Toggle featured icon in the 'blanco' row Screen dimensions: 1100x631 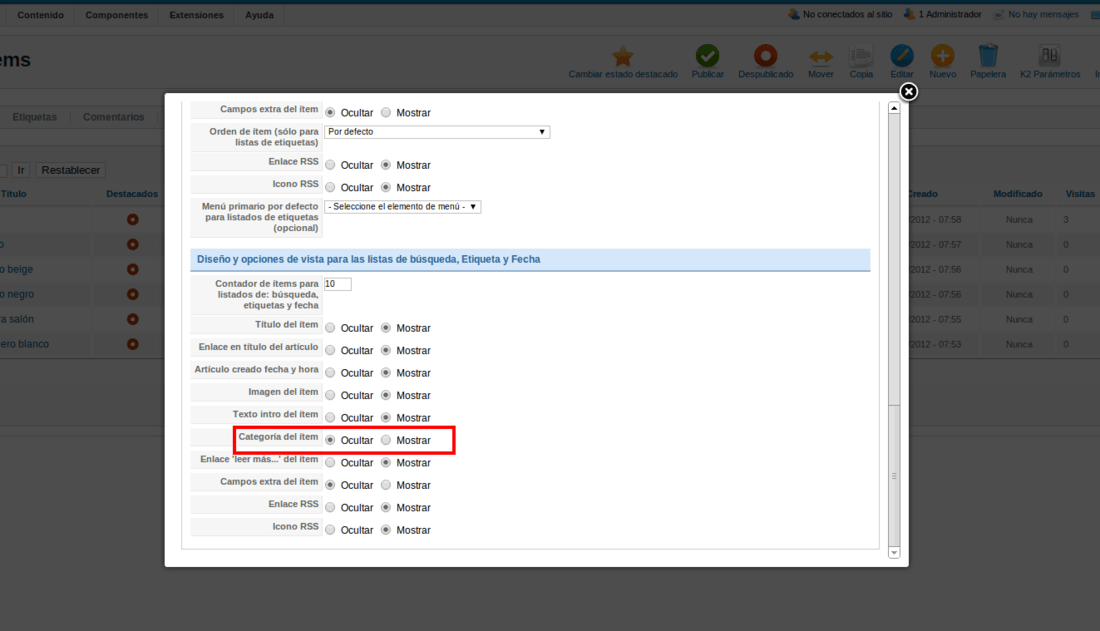[x=133, y=344]
